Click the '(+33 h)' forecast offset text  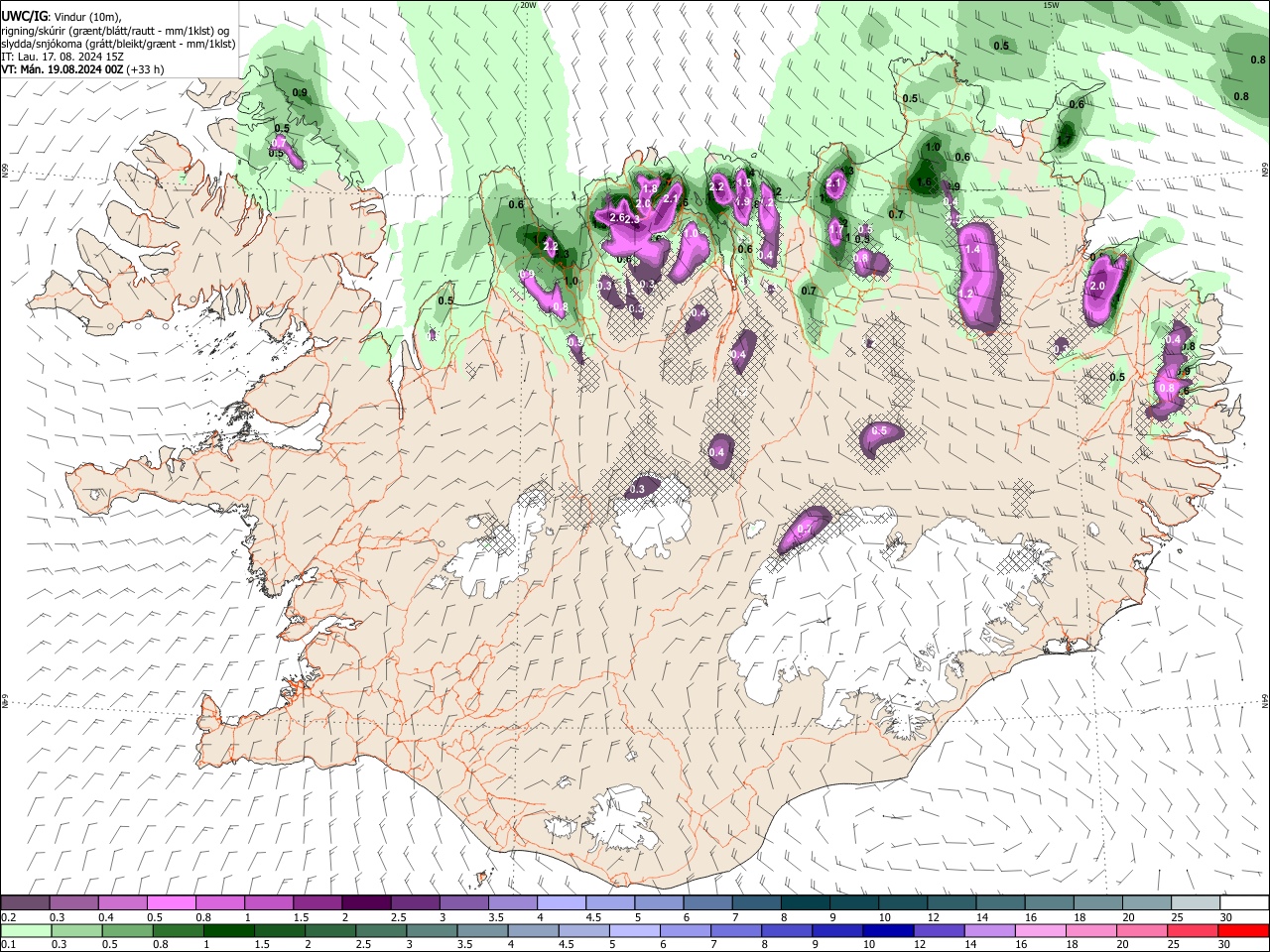pyautogui.click(x=146, y=69)
